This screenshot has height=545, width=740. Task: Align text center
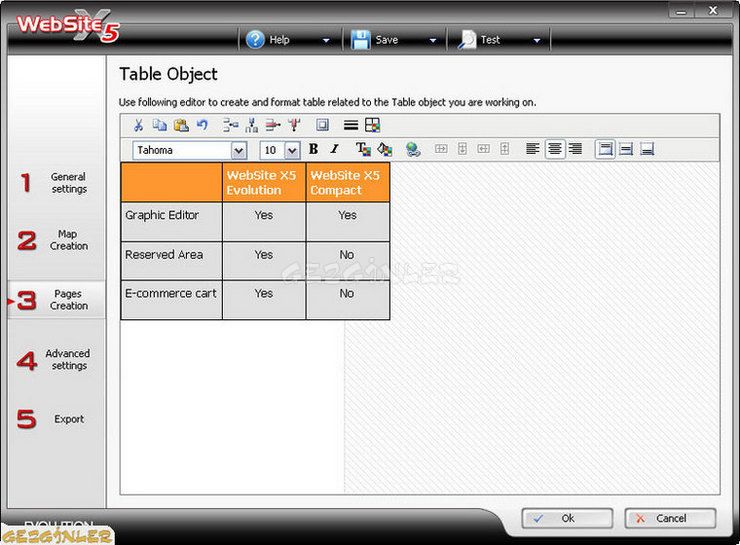[x=555, y=150]
